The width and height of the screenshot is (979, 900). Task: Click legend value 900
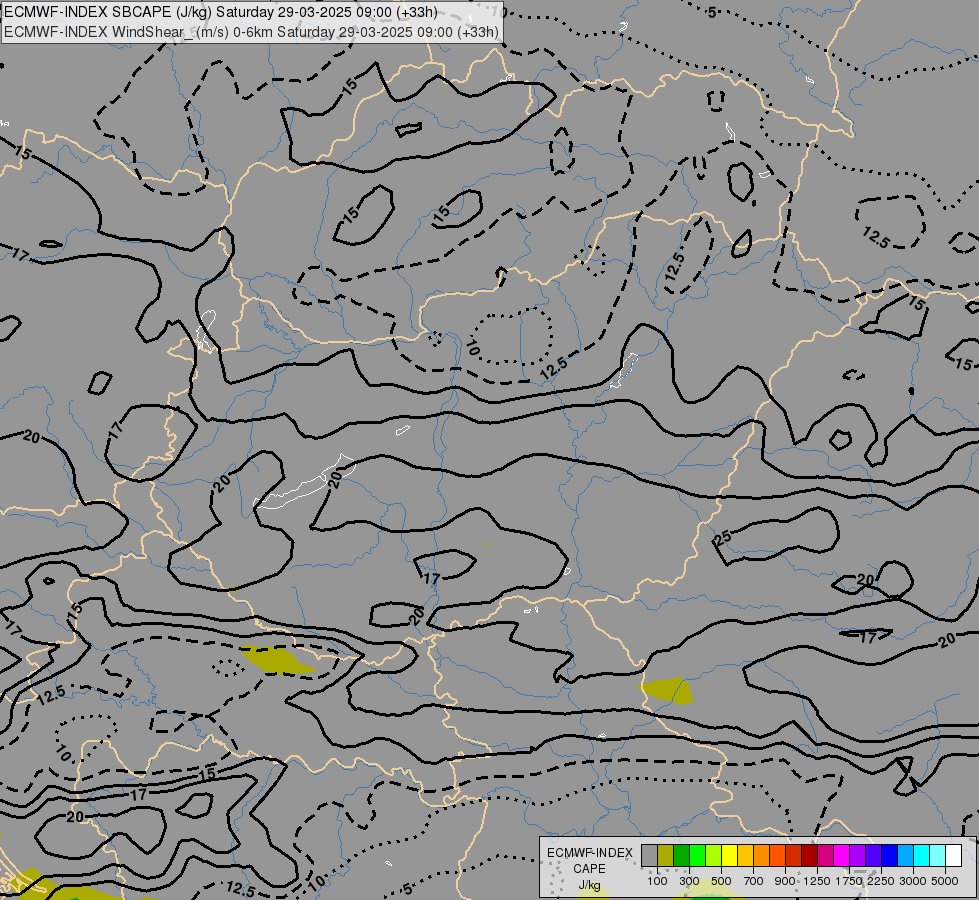click(x=785, y=881)
